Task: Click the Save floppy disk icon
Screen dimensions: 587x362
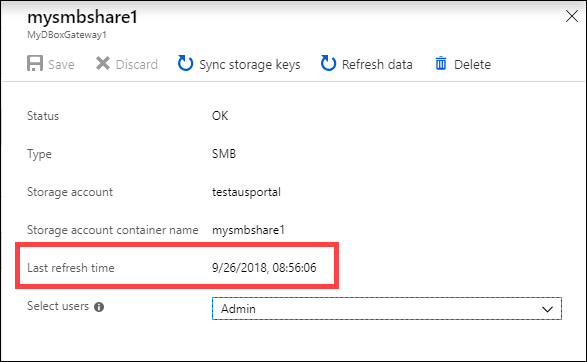Action: point(35,63)
